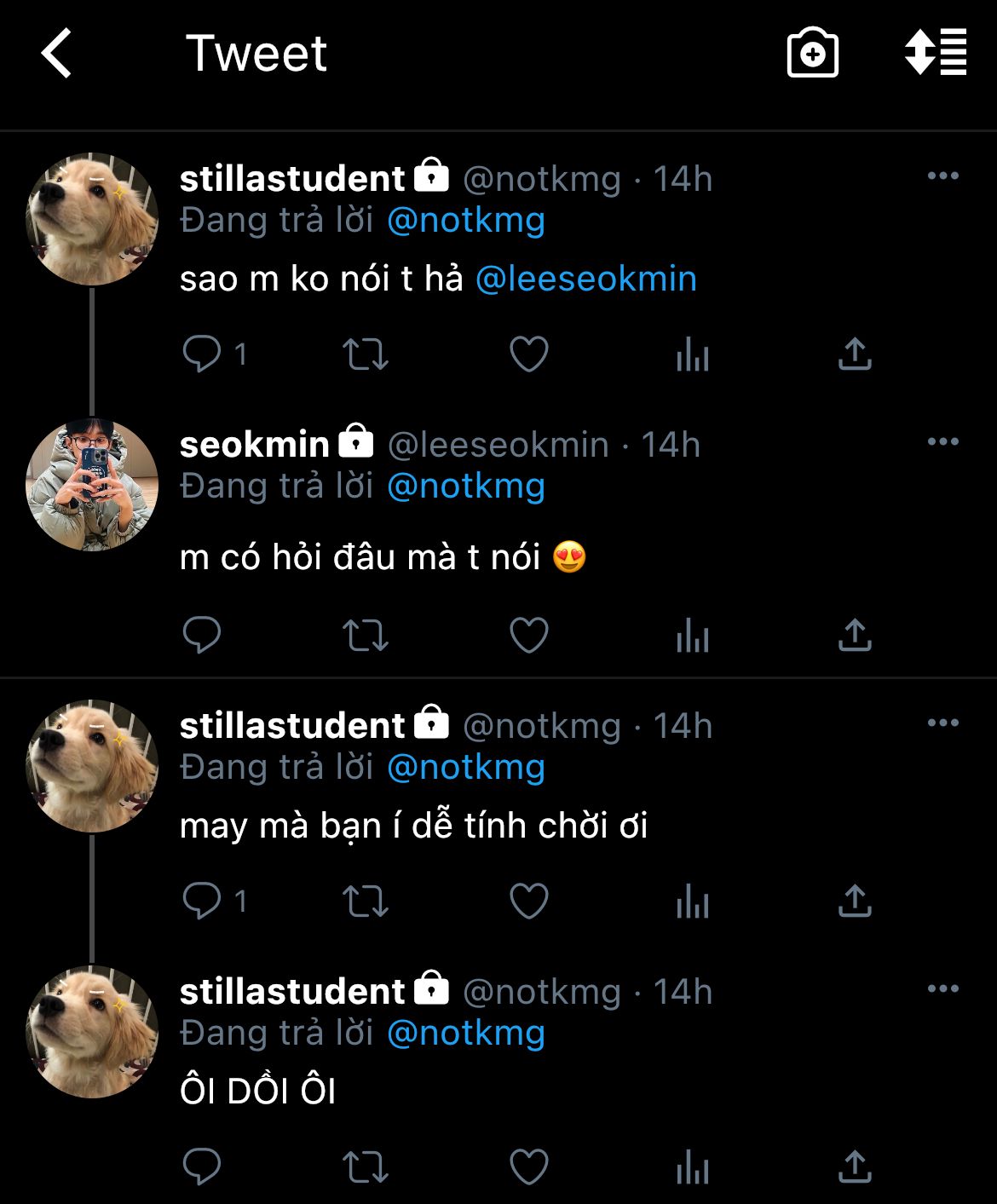Go back using the top-left arrow

tap(57, 54)
